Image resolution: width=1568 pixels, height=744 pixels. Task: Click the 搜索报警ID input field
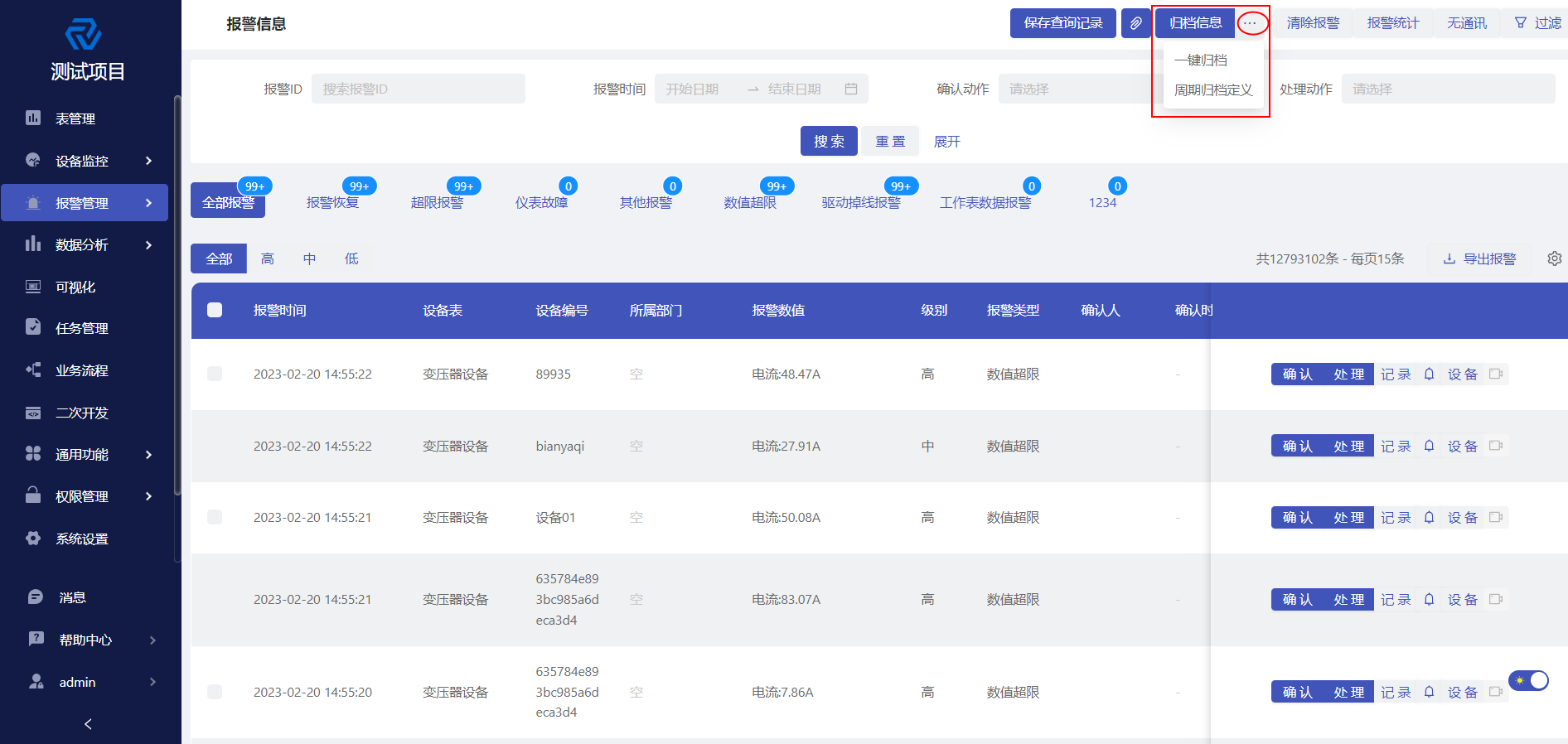419,89
